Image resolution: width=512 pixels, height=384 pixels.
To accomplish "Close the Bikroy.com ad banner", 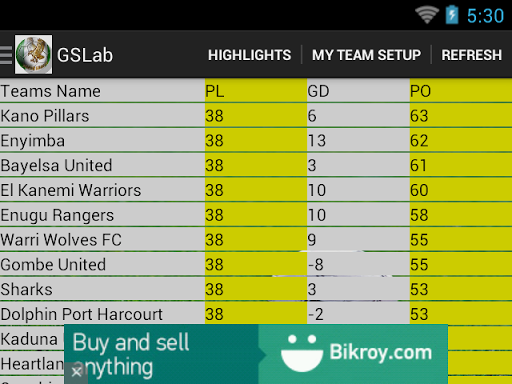I will coord(76,372).
